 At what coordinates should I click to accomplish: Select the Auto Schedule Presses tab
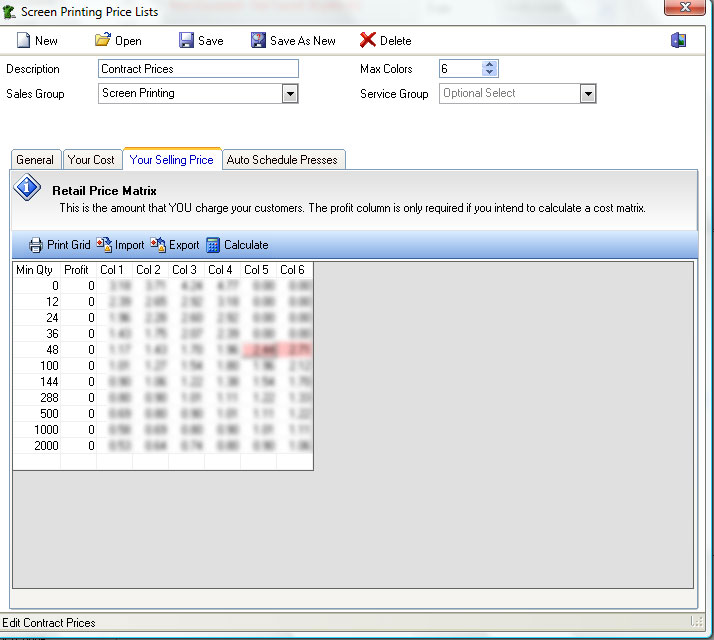[x=283, y=160]
